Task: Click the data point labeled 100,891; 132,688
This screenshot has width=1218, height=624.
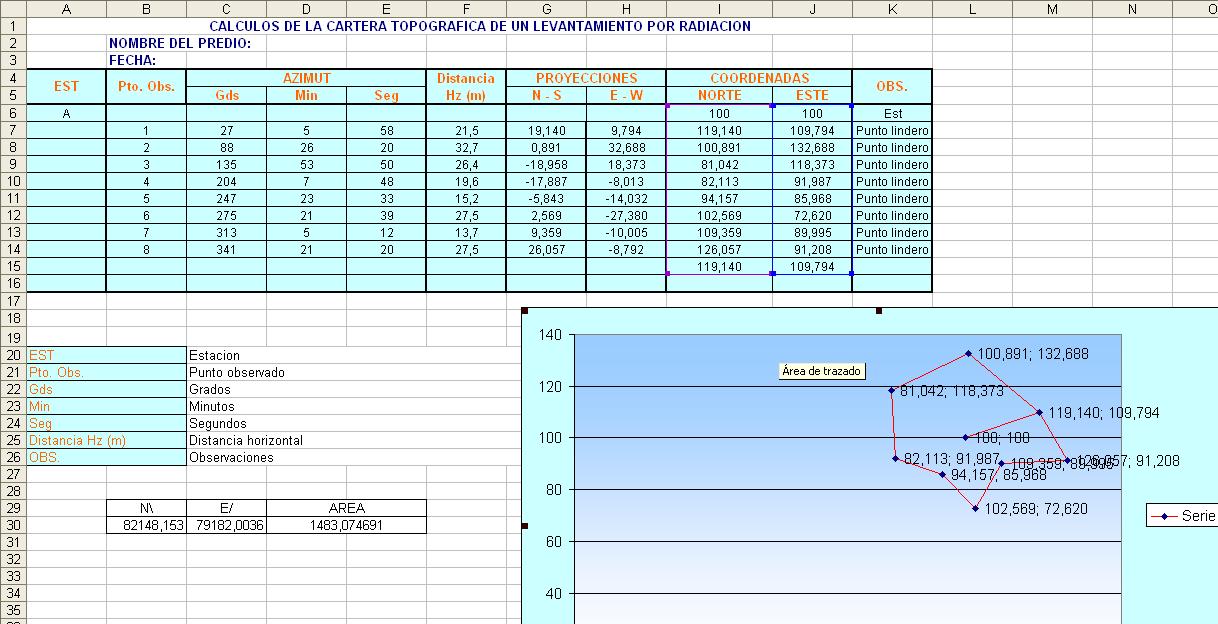Action: [x=968, y=352]
